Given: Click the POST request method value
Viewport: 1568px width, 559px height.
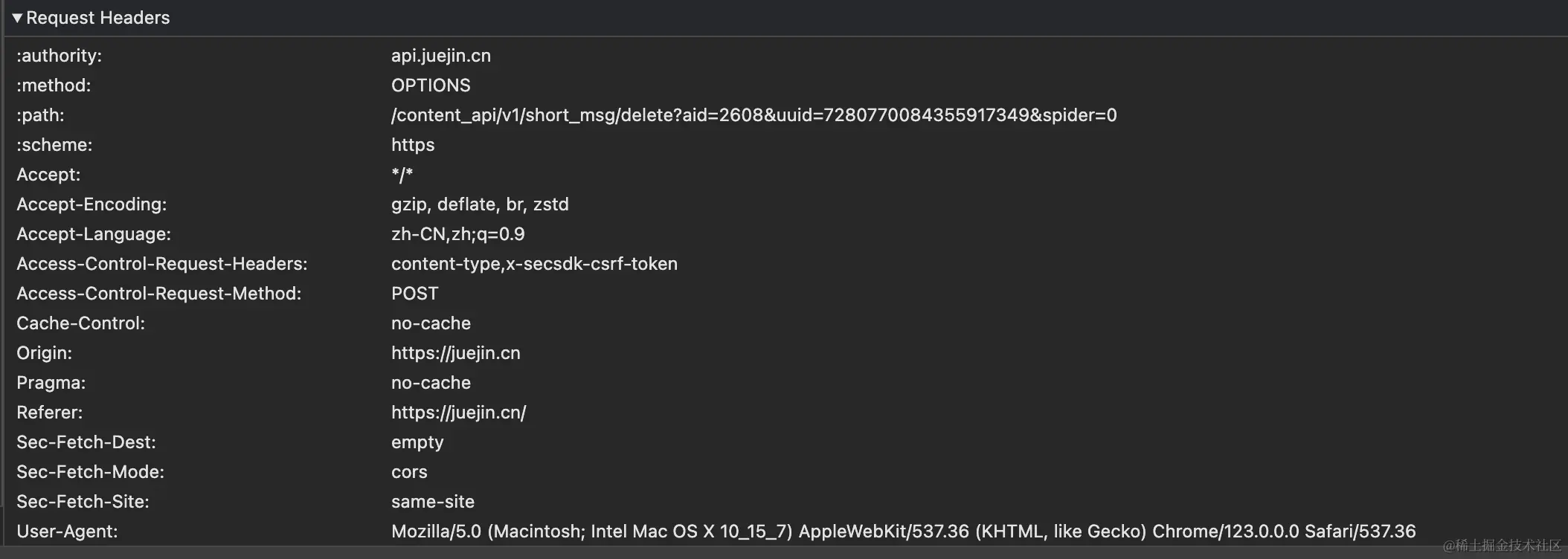Looking at the screenshot, I should [415, 294].
